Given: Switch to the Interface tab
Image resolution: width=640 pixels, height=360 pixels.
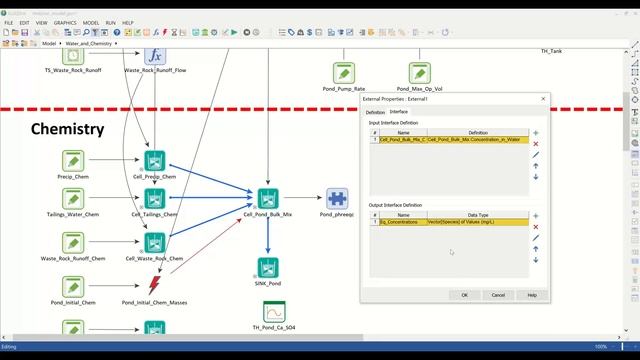Looking at the screenshot, I should point(399,111).
